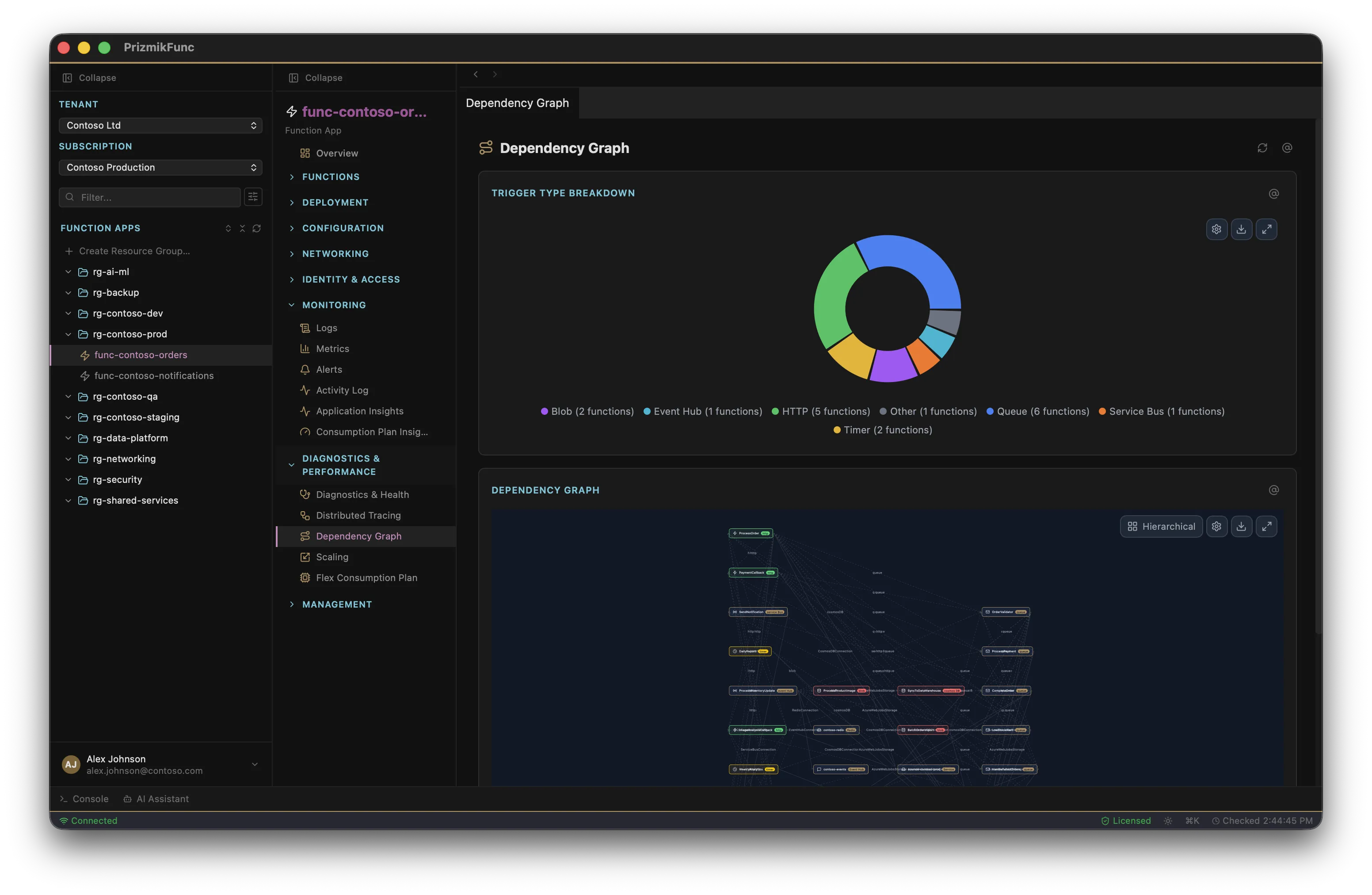Viewport: 1372px width, 895px height.
Task: Open filter options beside the search field
Action: point(253,197)
